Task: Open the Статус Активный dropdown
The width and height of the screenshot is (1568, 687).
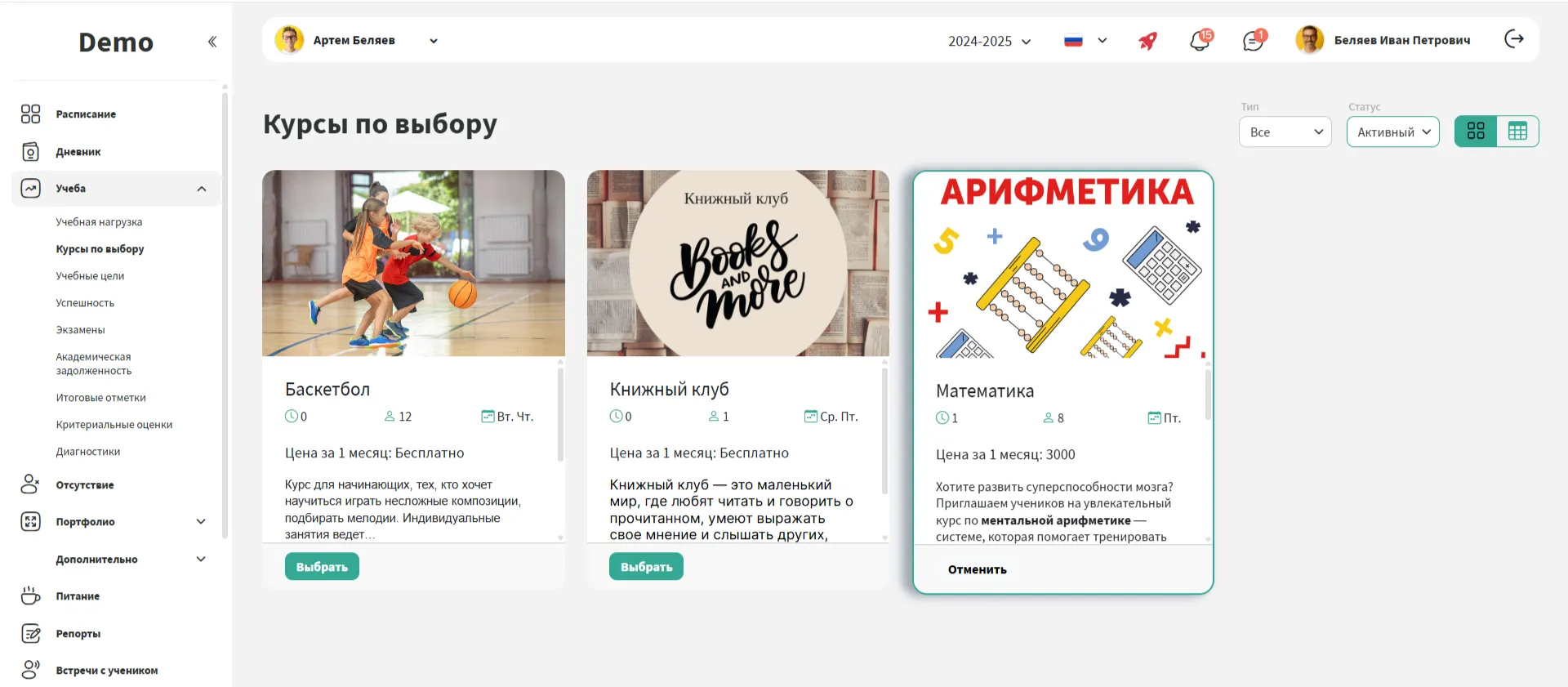Action: pos(1392,132)
